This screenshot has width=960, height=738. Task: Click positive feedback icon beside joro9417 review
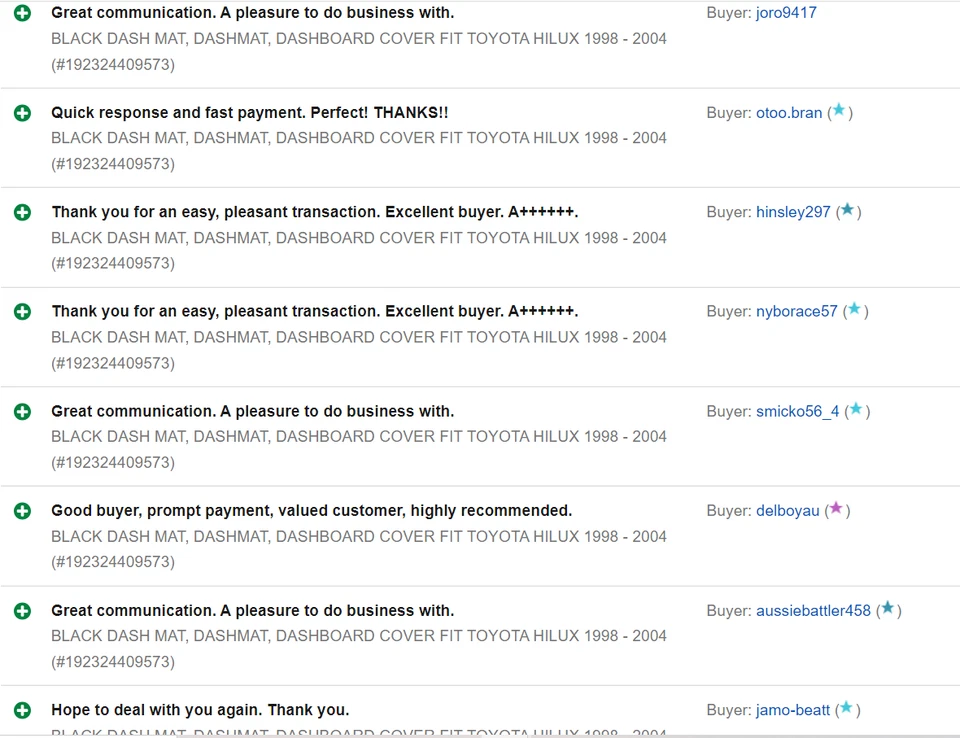(22, 13)
